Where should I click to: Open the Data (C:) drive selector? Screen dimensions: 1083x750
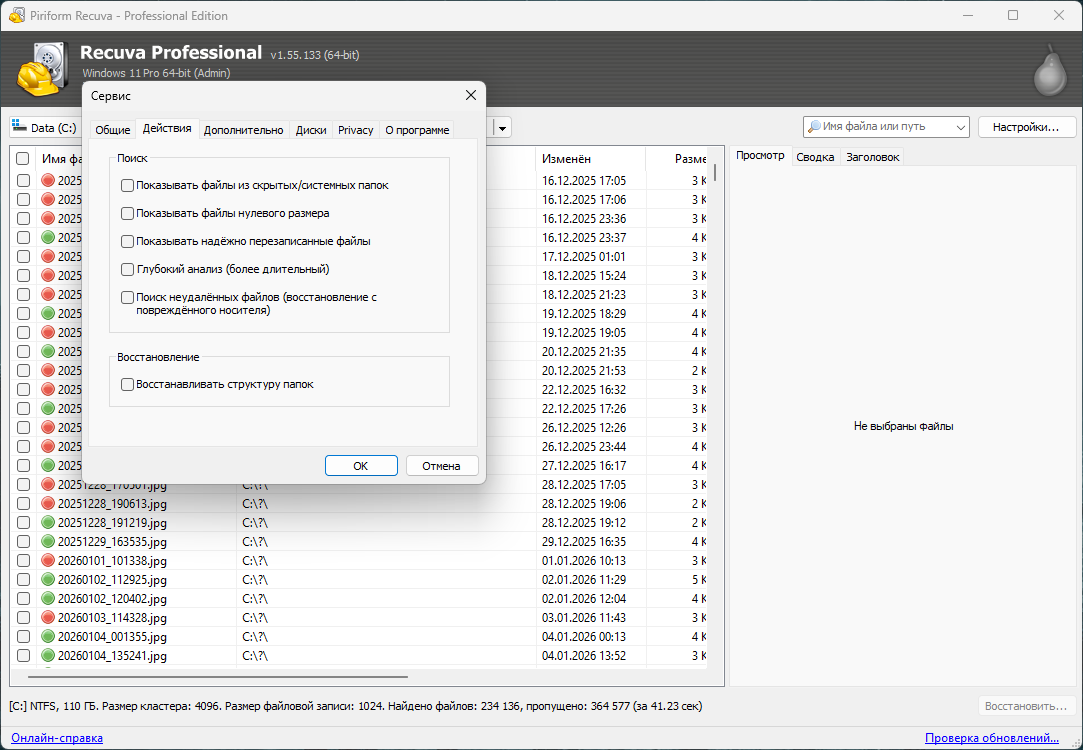click(x=46, y=128)
